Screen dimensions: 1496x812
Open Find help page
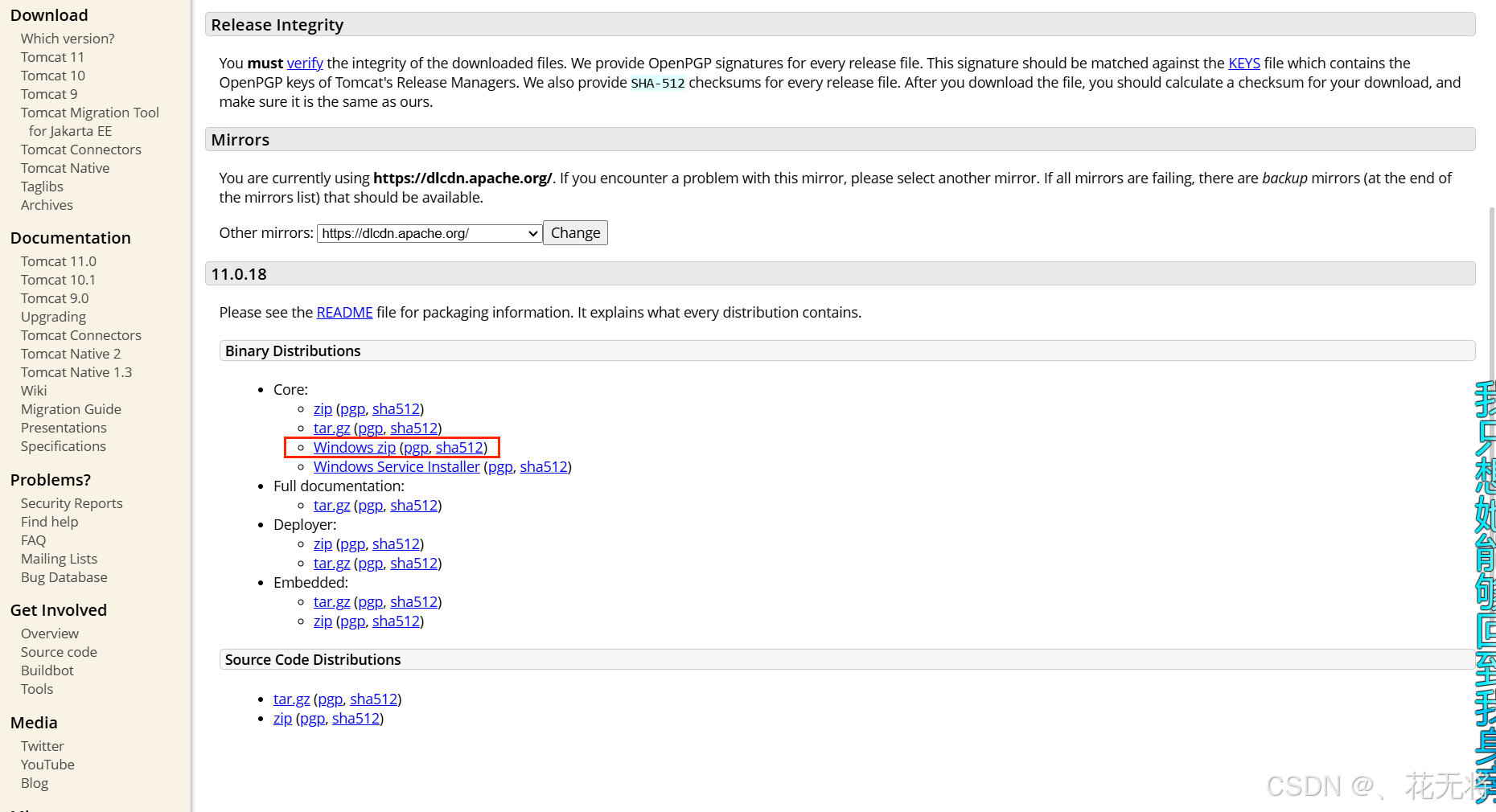pyautogui.click(x=50, y=522)
